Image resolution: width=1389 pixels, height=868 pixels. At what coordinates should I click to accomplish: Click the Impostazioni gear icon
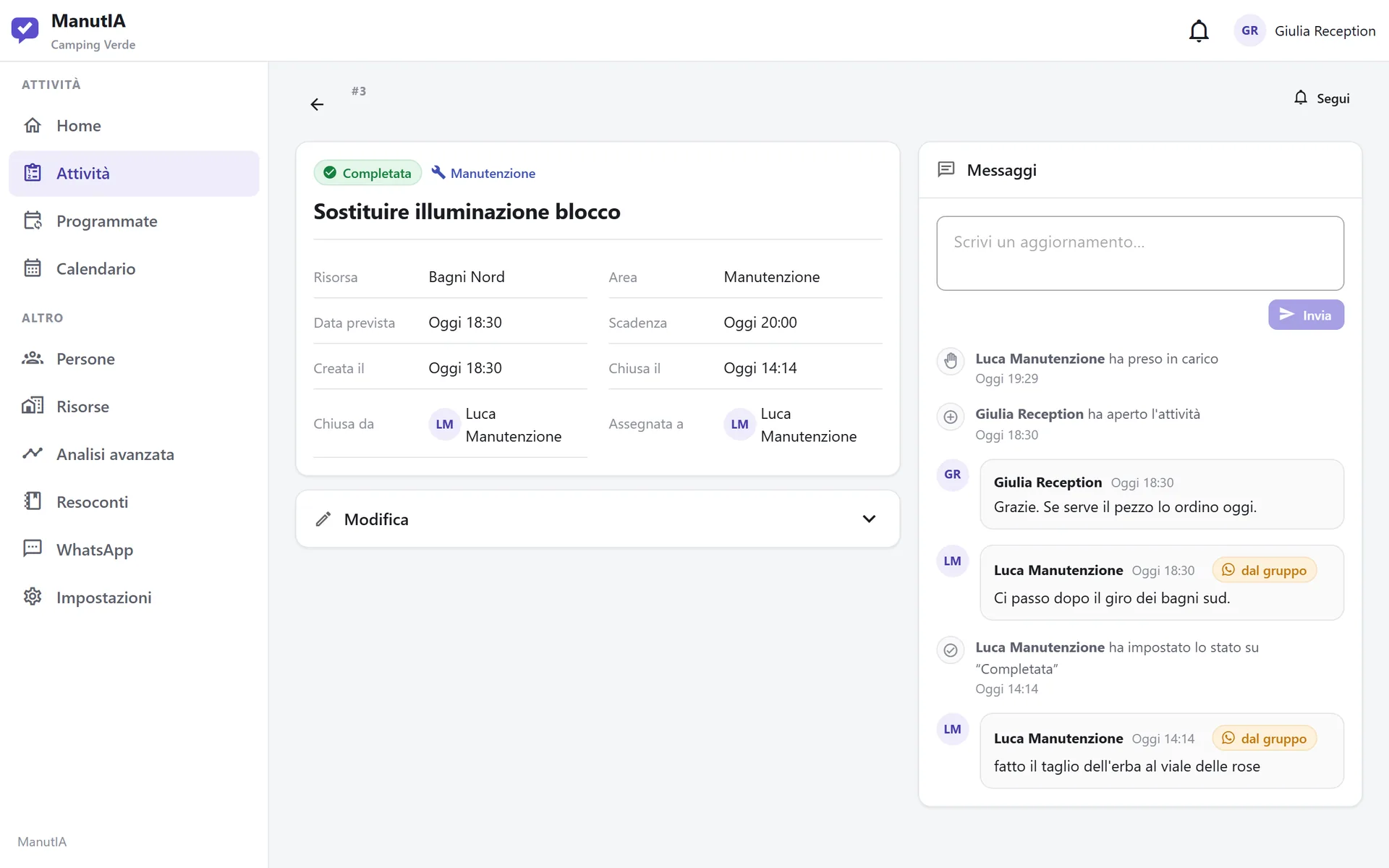tap(33, 597)
